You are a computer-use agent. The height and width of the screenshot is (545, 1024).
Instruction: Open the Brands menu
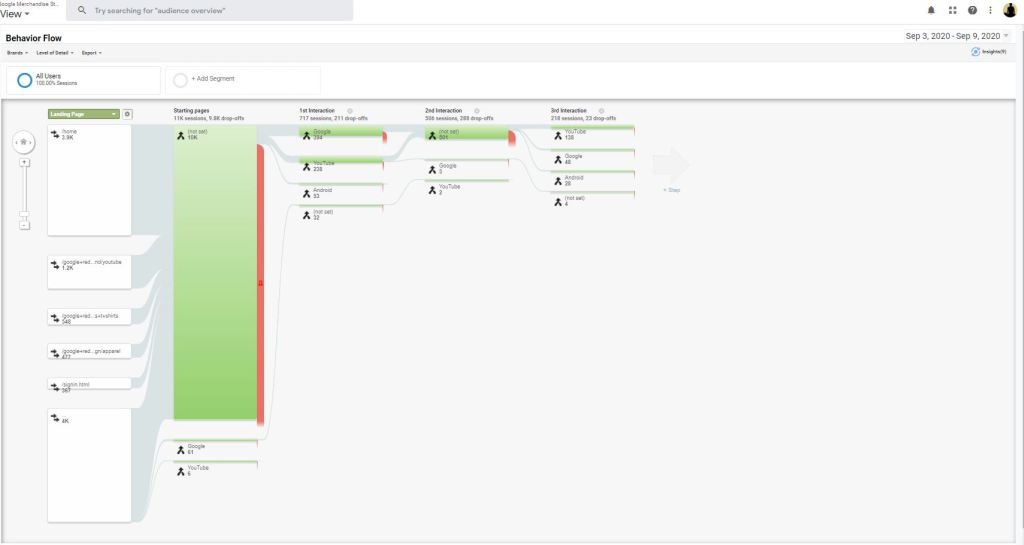(x=17, y=53)
